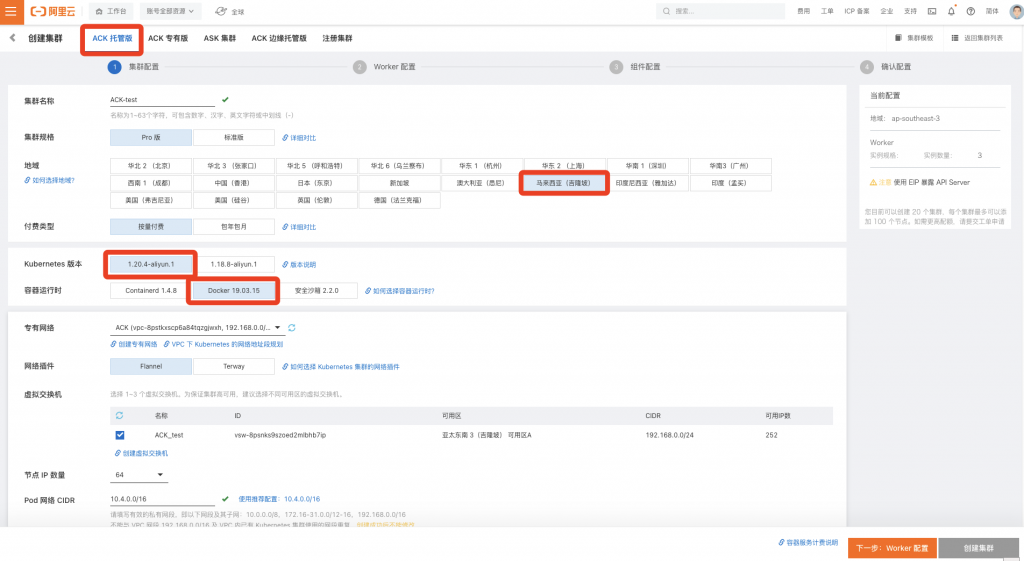Select region 德国 (法兰克福)
Viewport: 1024px width, 561px height.
pos(400,200)
